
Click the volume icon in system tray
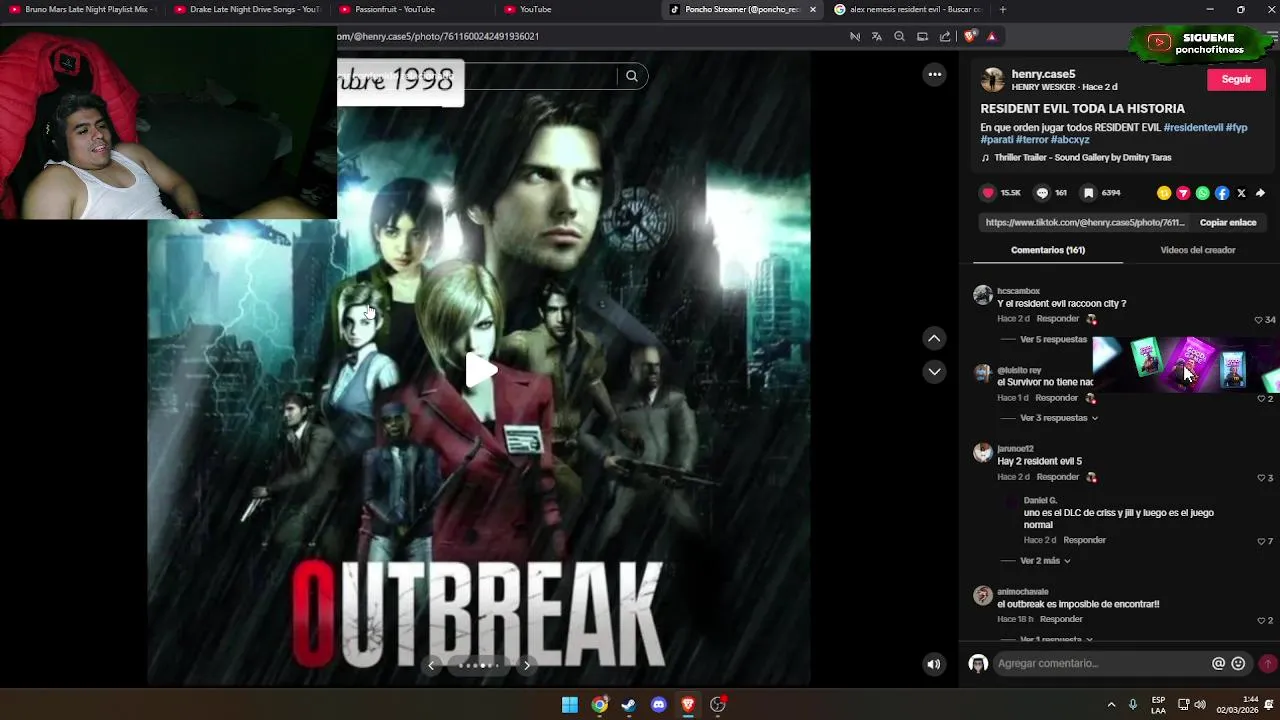click(x=1200, y=704)
